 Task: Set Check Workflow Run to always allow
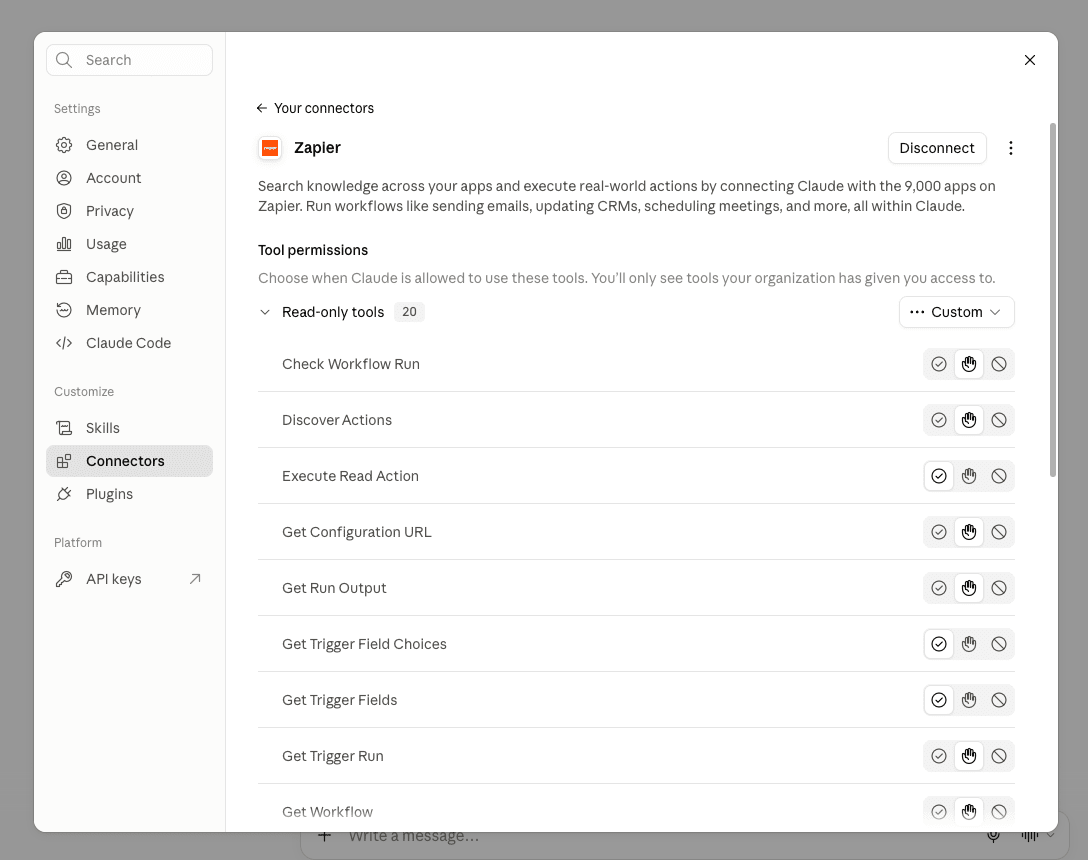[x=939, y=364]
